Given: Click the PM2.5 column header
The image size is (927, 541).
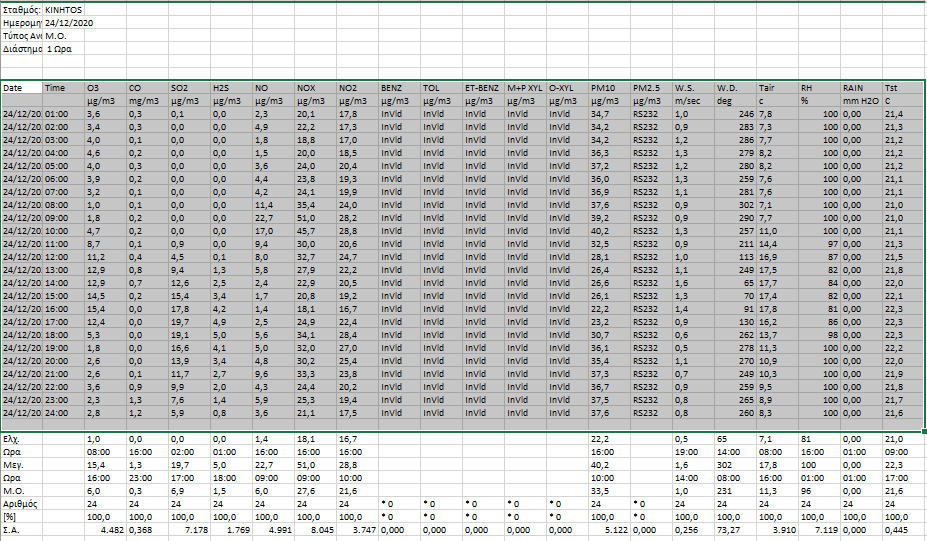Looking at the screenshot, I should coord(651,88).
